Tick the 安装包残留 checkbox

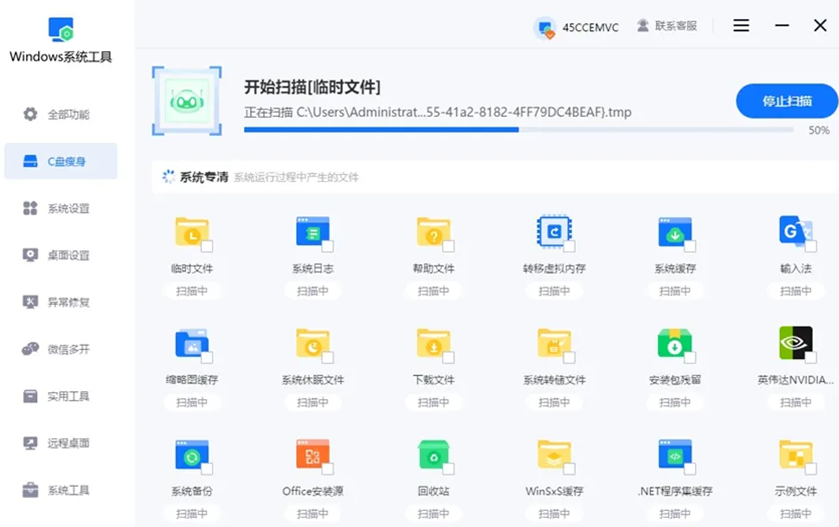(690, 357)
